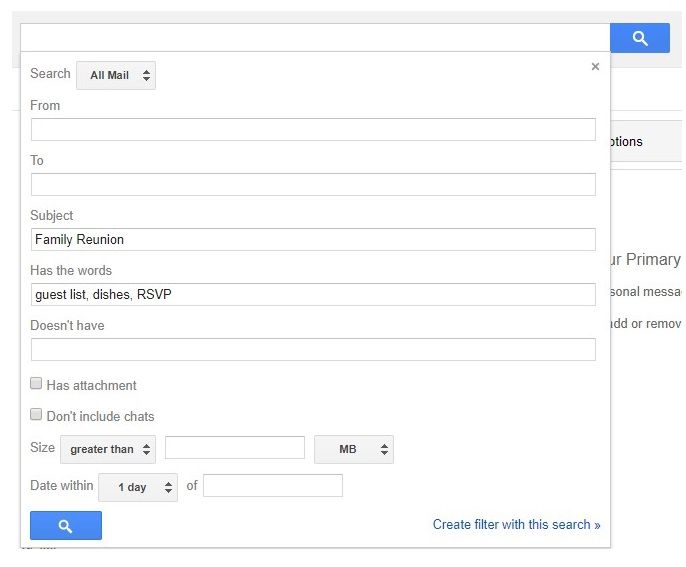686x567 pixels.
Task: Close the advanced search panel with the X
Action: [x=595, y=67]
